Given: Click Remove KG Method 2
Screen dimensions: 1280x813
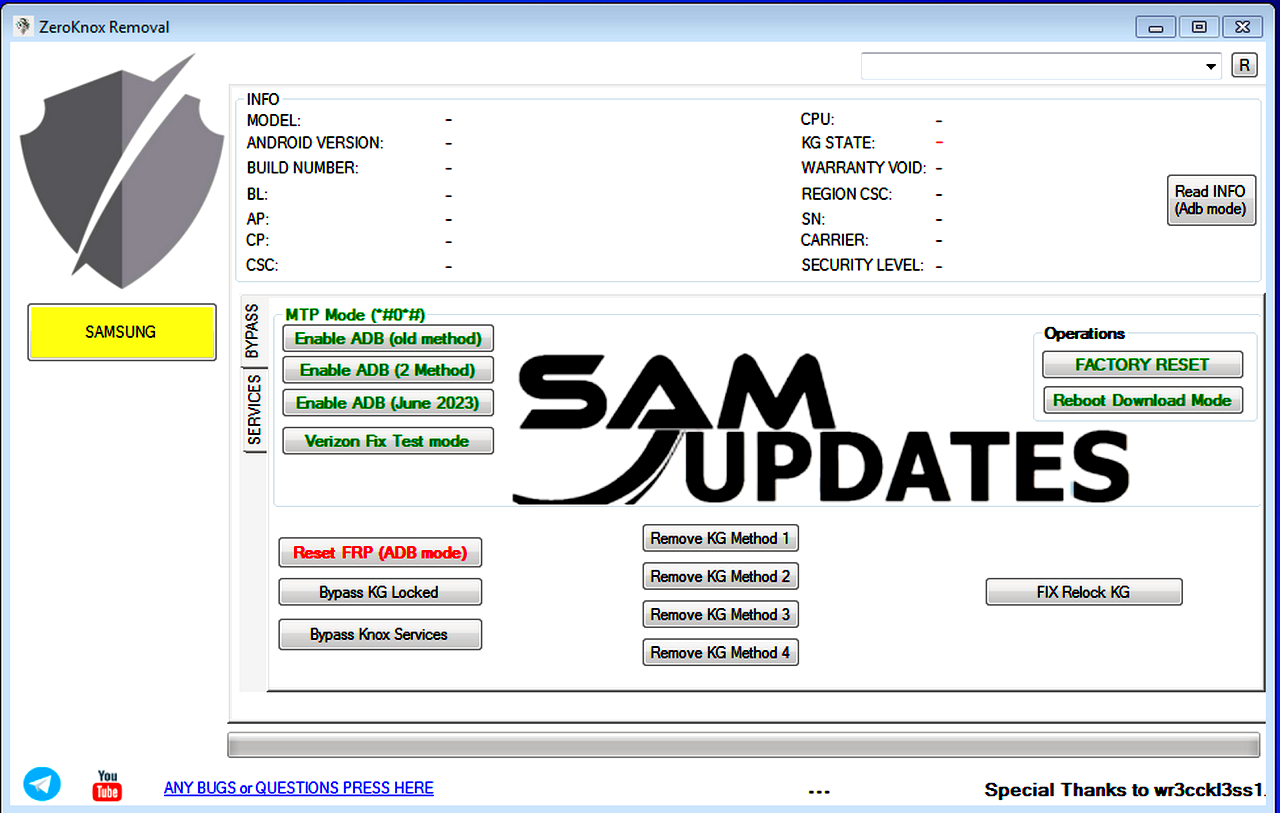Looking at the screenshot, I should [720, 576].
